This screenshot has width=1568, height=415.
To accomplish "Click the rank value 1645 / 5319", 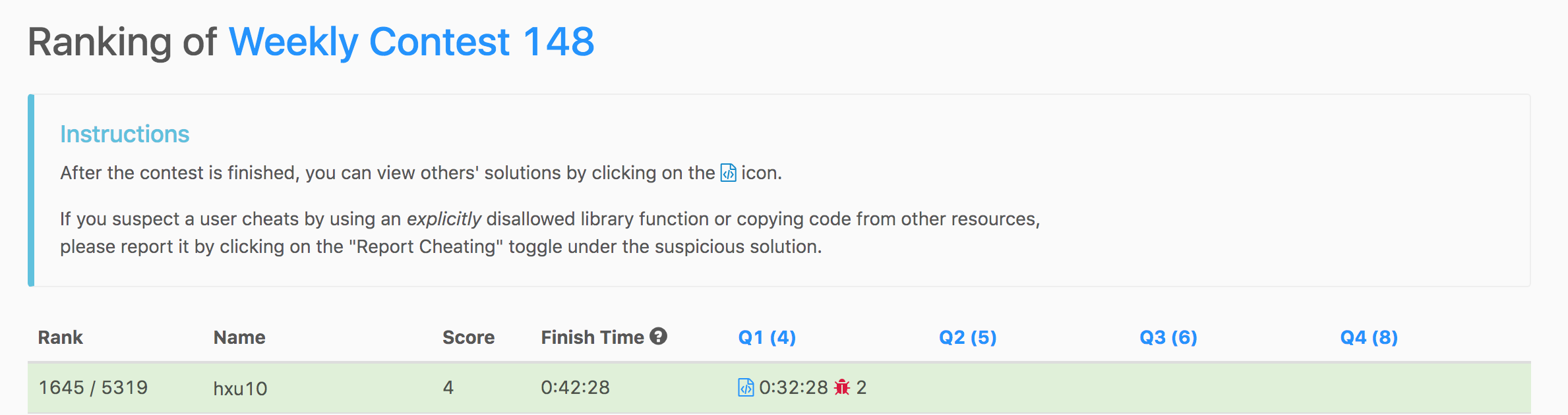I will [93, 387].
